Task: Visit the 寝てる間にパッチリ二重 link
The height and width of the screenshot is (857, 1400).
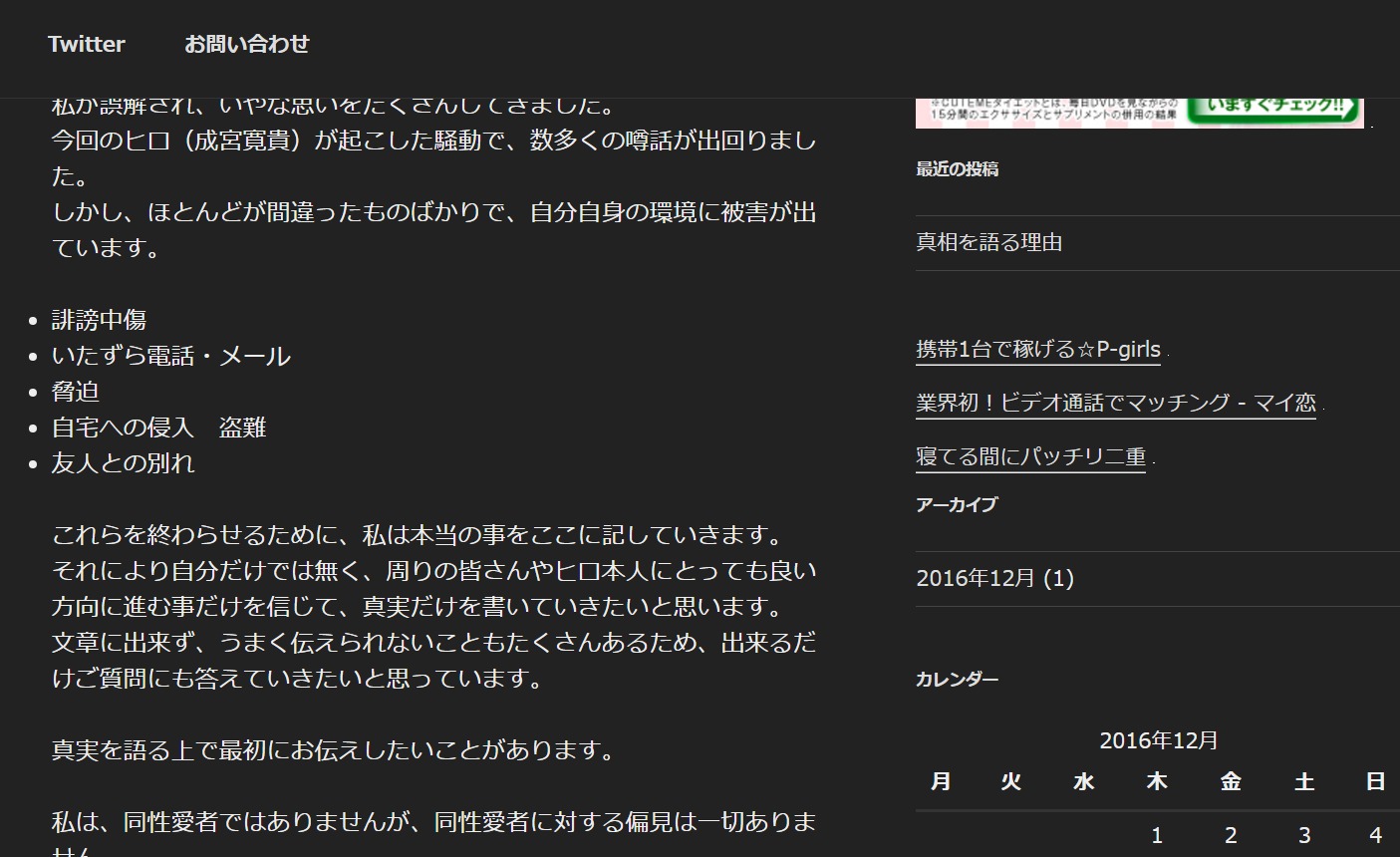Action: (x=1030, y=456)
